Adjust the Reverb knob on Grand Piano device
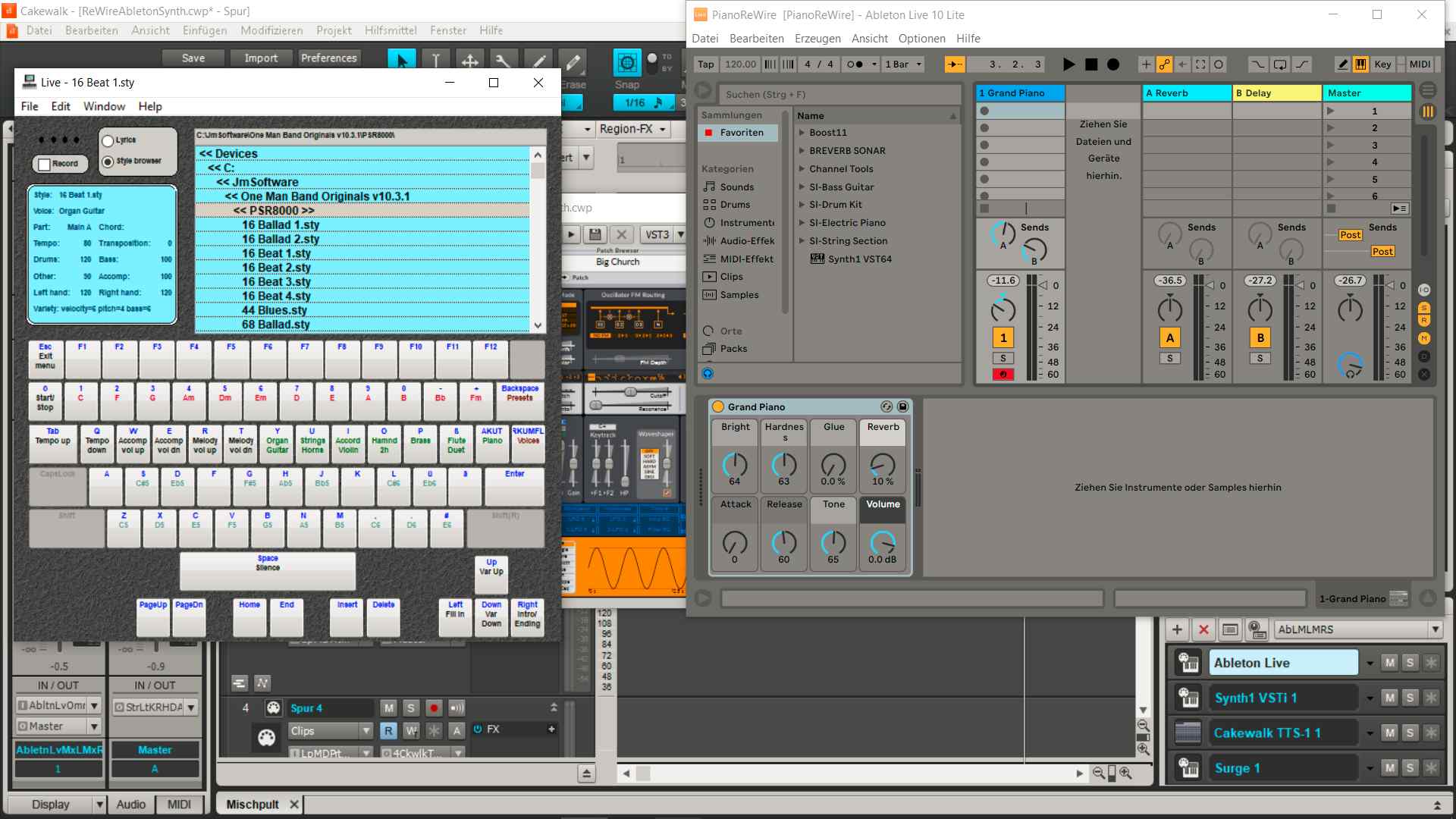Image resolution: width=1456 pixels, height=819 pixels. click(883, 465)
